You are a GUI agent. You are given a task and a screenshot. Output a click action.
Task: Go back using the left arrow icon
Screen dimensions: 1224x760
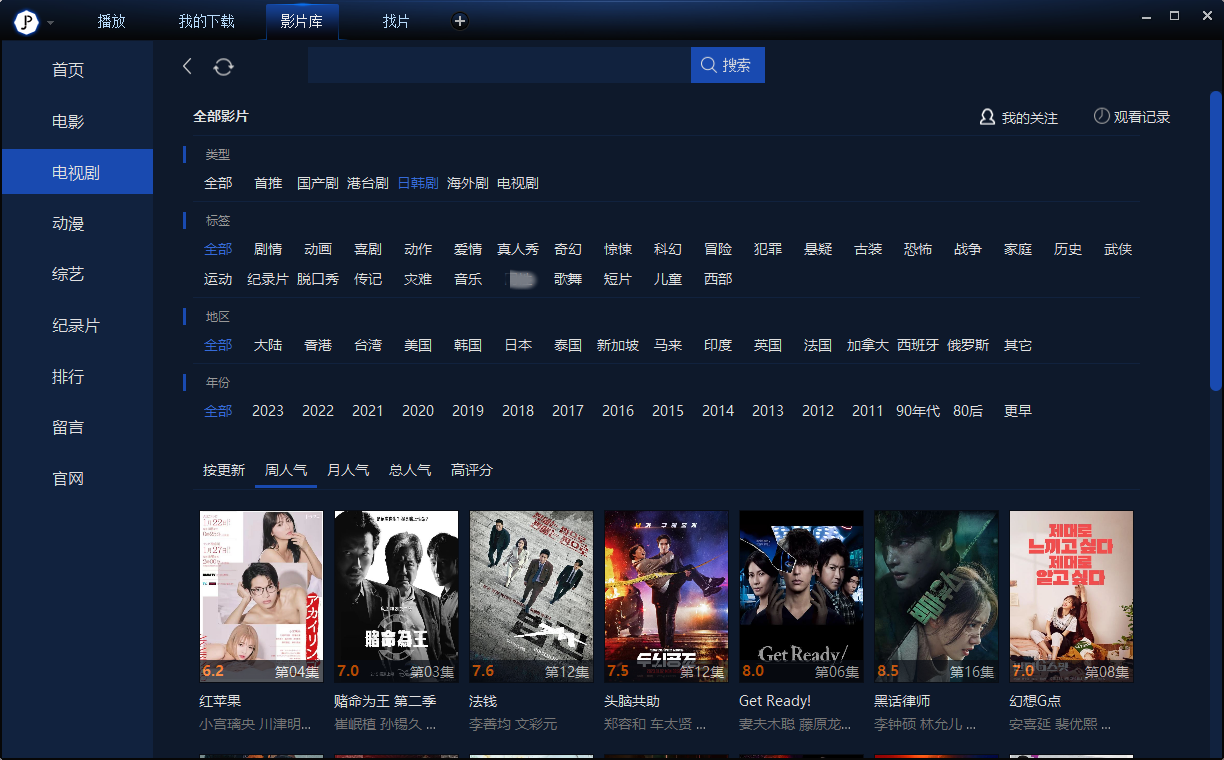point(187,66)
